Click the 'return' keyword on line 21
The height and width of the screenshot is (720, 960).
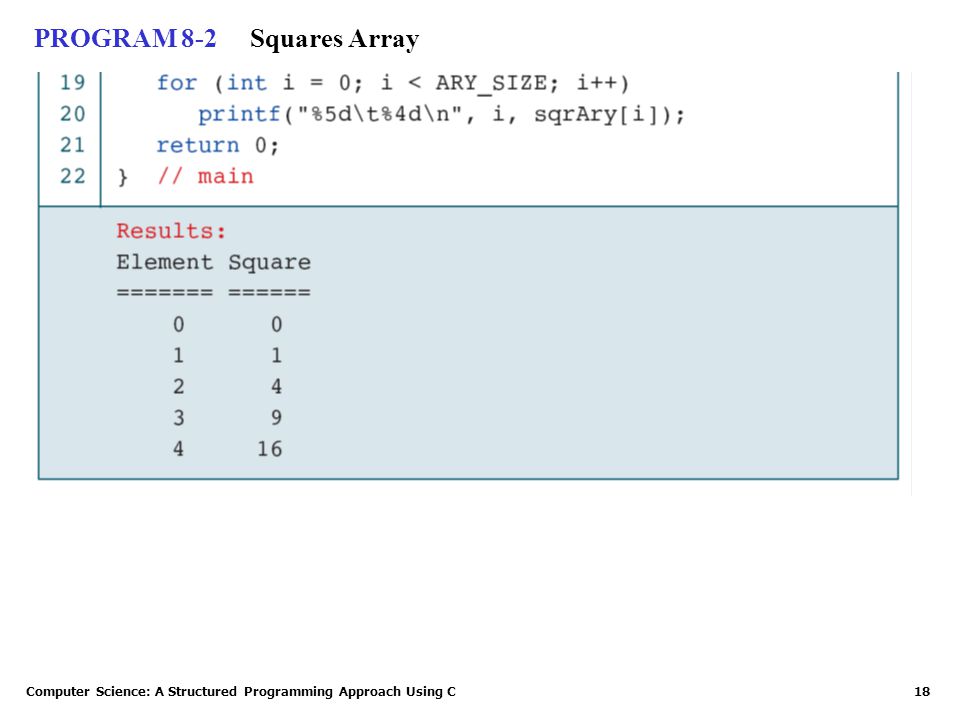click(198, 146)
